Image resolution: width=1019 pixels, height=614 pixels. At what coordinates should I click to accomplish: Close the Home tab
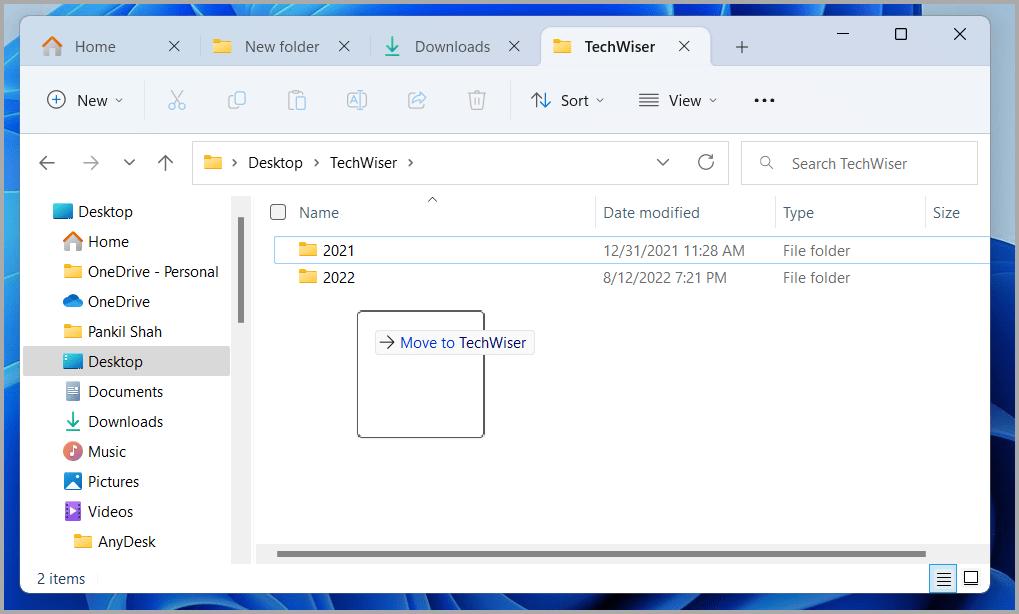pyautogui.click(x=174, y=46)
